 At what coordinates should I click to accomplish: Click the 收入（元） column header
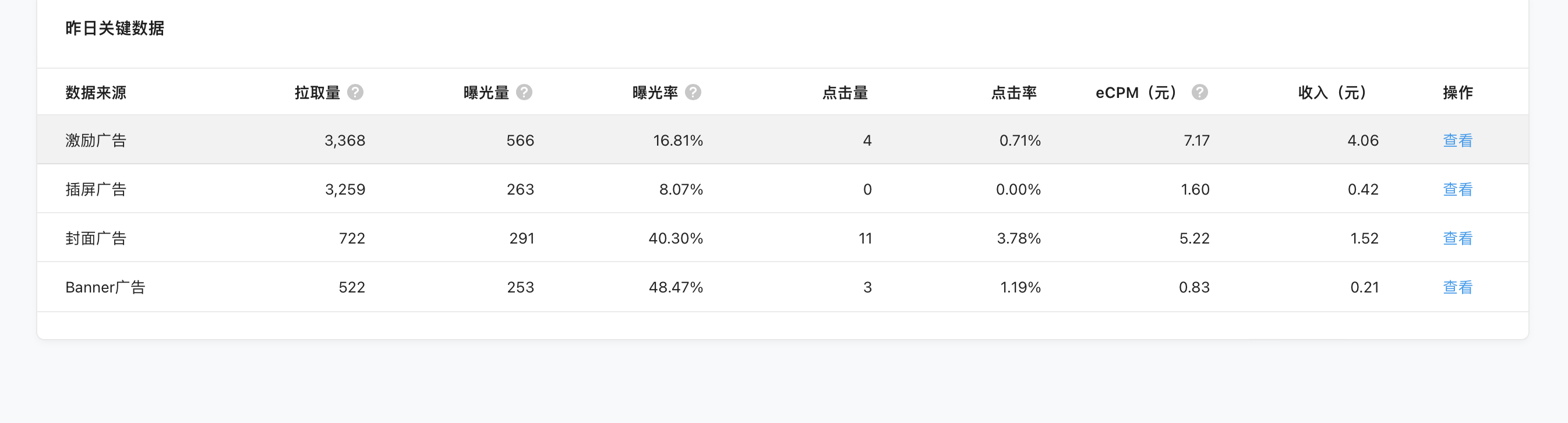click(1332, 93)
